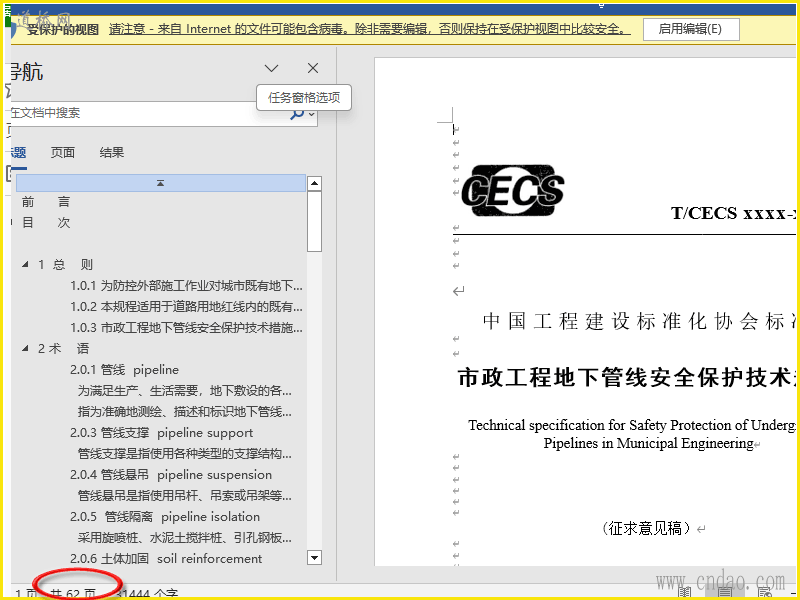800x600 pixels.
Task: Click the 中国工程建设标准化协会标准 line
Action: 639,321
